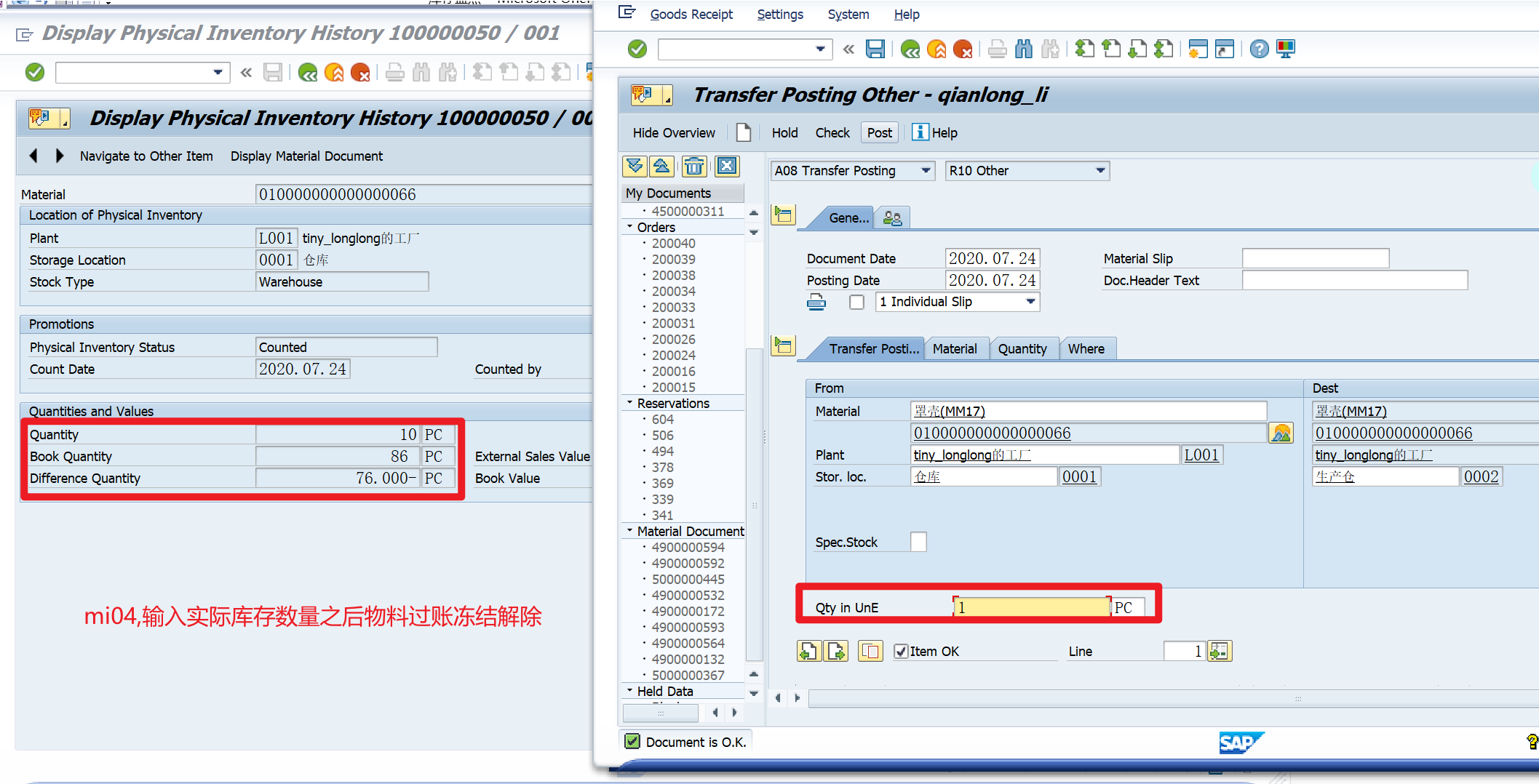Click the Post button

point(879,132)
